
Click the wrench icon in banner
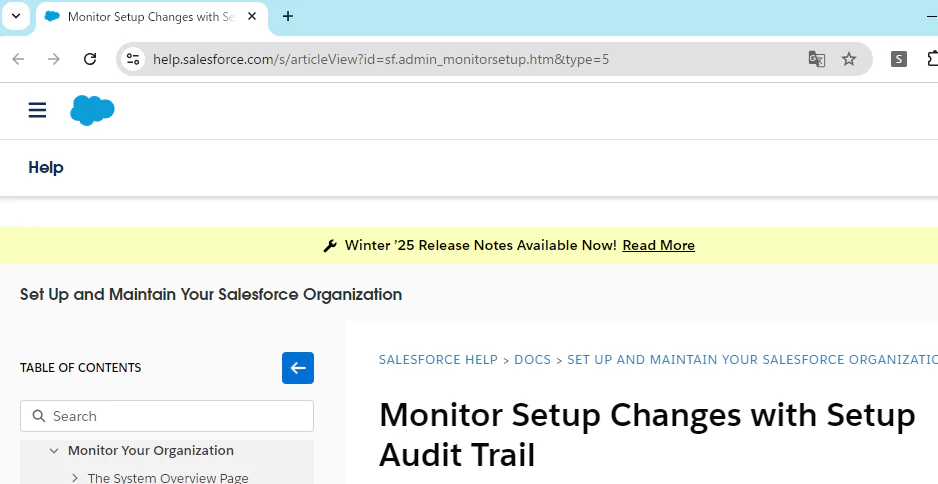(x=330, y=245)
